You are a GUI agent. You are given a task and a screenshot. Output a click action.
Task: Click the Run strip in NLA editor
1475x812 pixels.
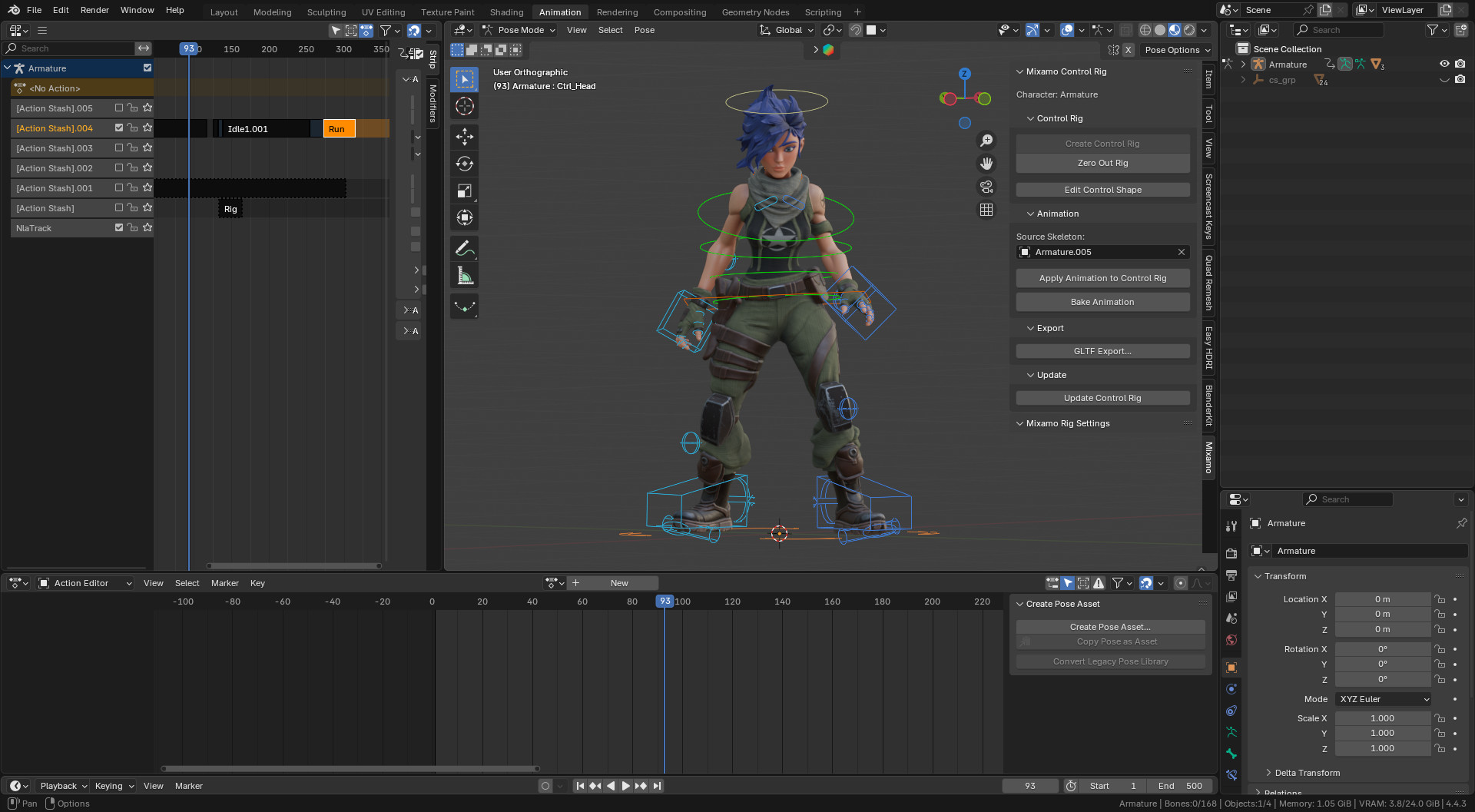pyautogui.click(x=338, y=129)
